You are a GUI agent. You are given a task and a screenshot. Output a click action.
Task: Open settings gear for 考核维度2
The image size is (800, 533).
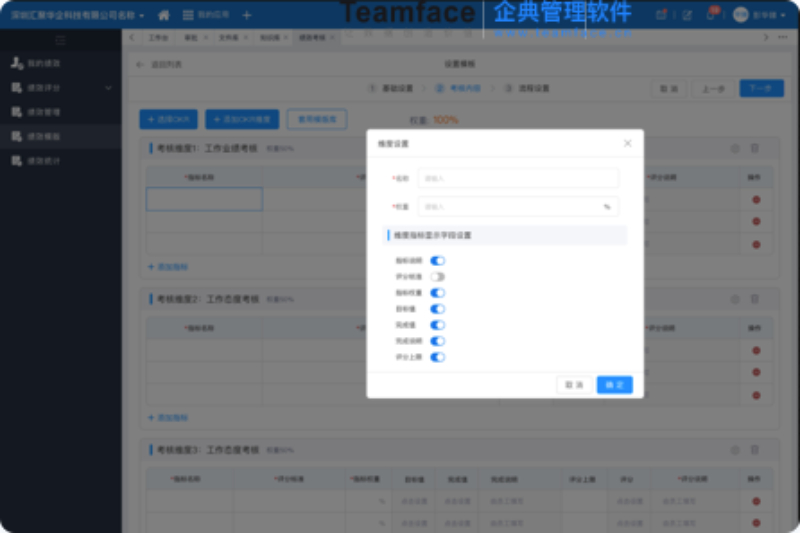[x=735, y=299]
